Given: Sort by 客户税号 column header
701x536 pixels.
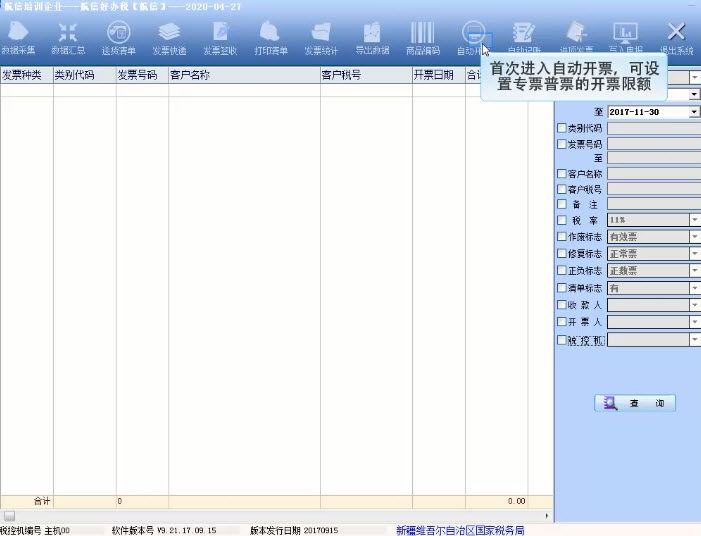Looking at the screenshot, I should tap(367, 75).
